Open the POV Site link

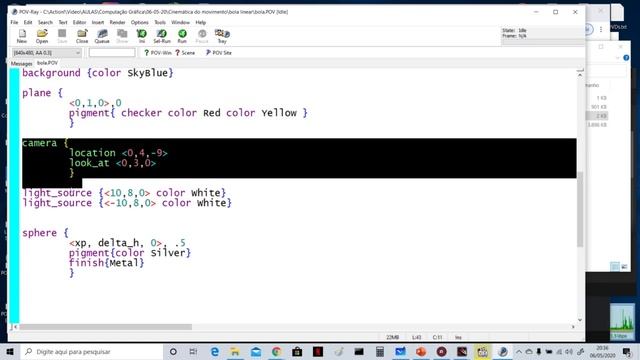tap(218, 53)
